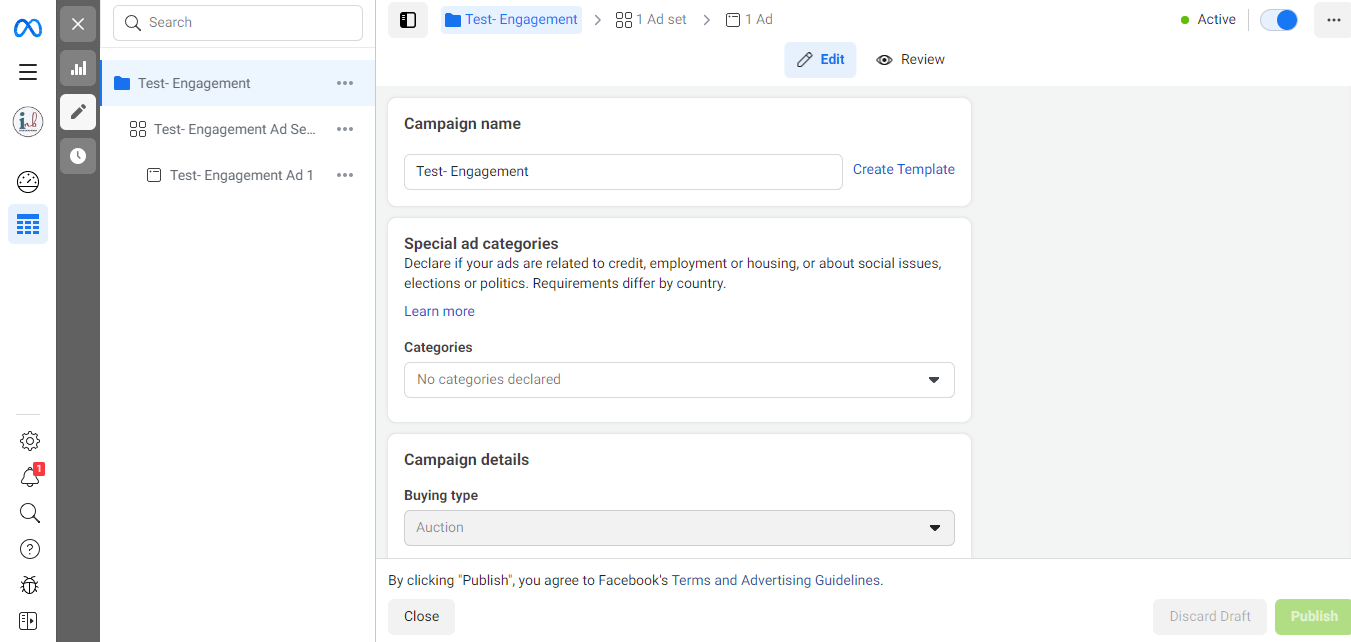Toggle the campaign Active switch
The height and width of the screenshot is (642, 1351).
click(x=1278, y=20)
